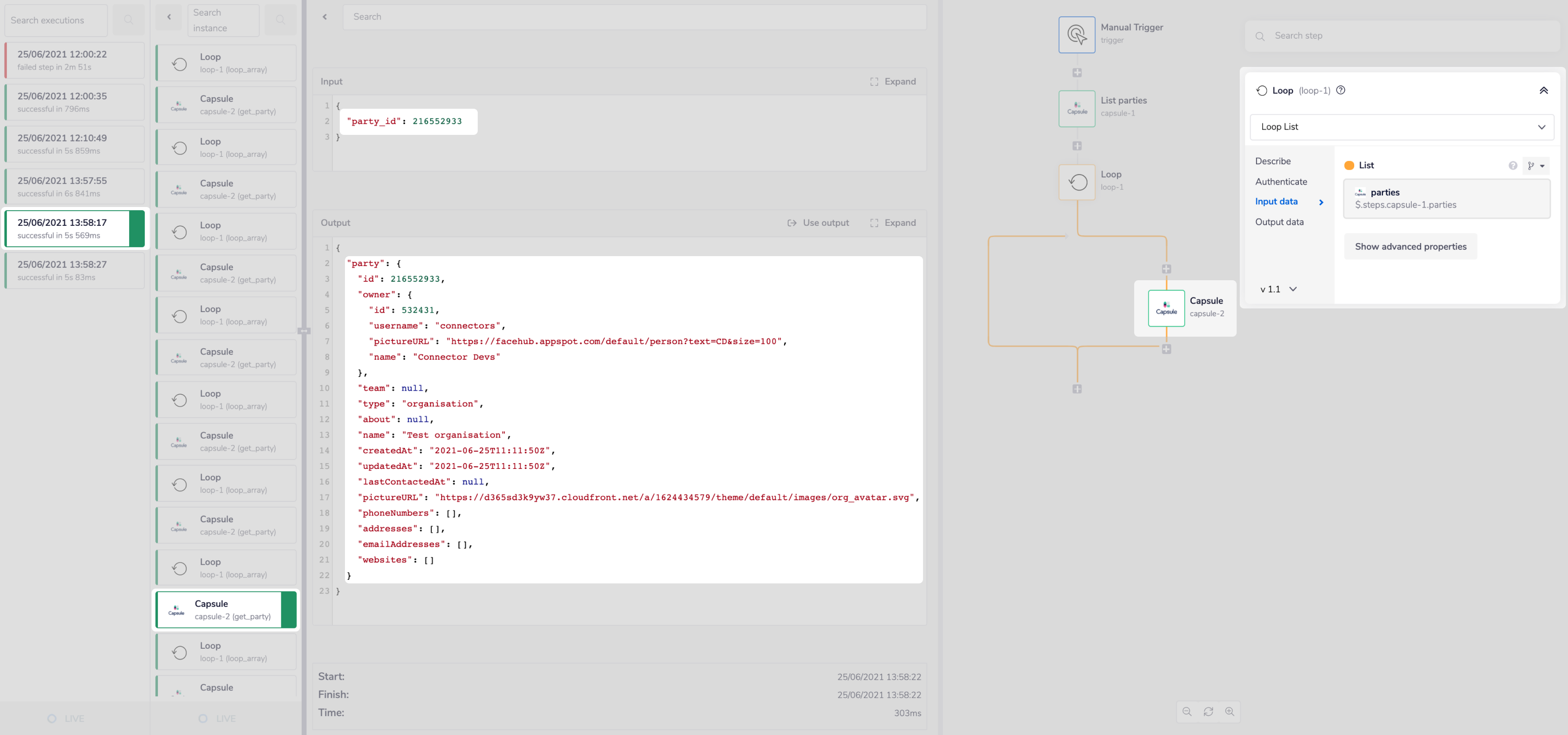Open the Loop List dropdown
Image resolution: width=1568 pixels, height=735 pixels.
pos(1401,127)
